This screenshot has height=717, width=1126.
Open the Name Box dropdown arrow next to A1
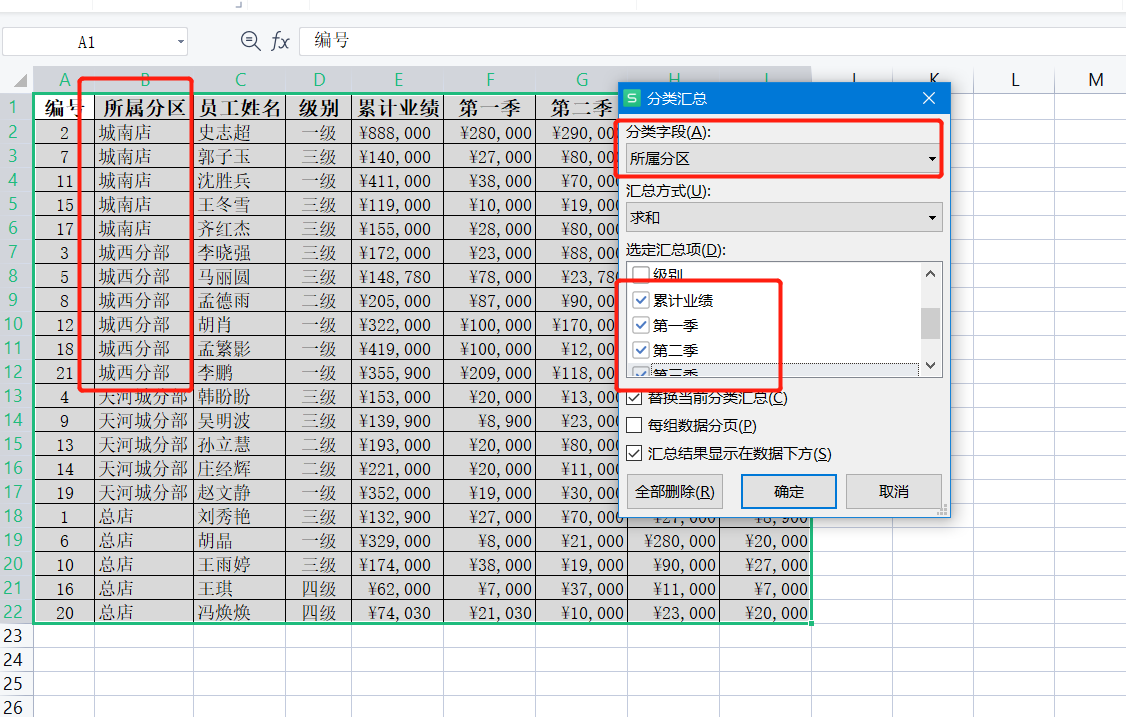point(181,42)
